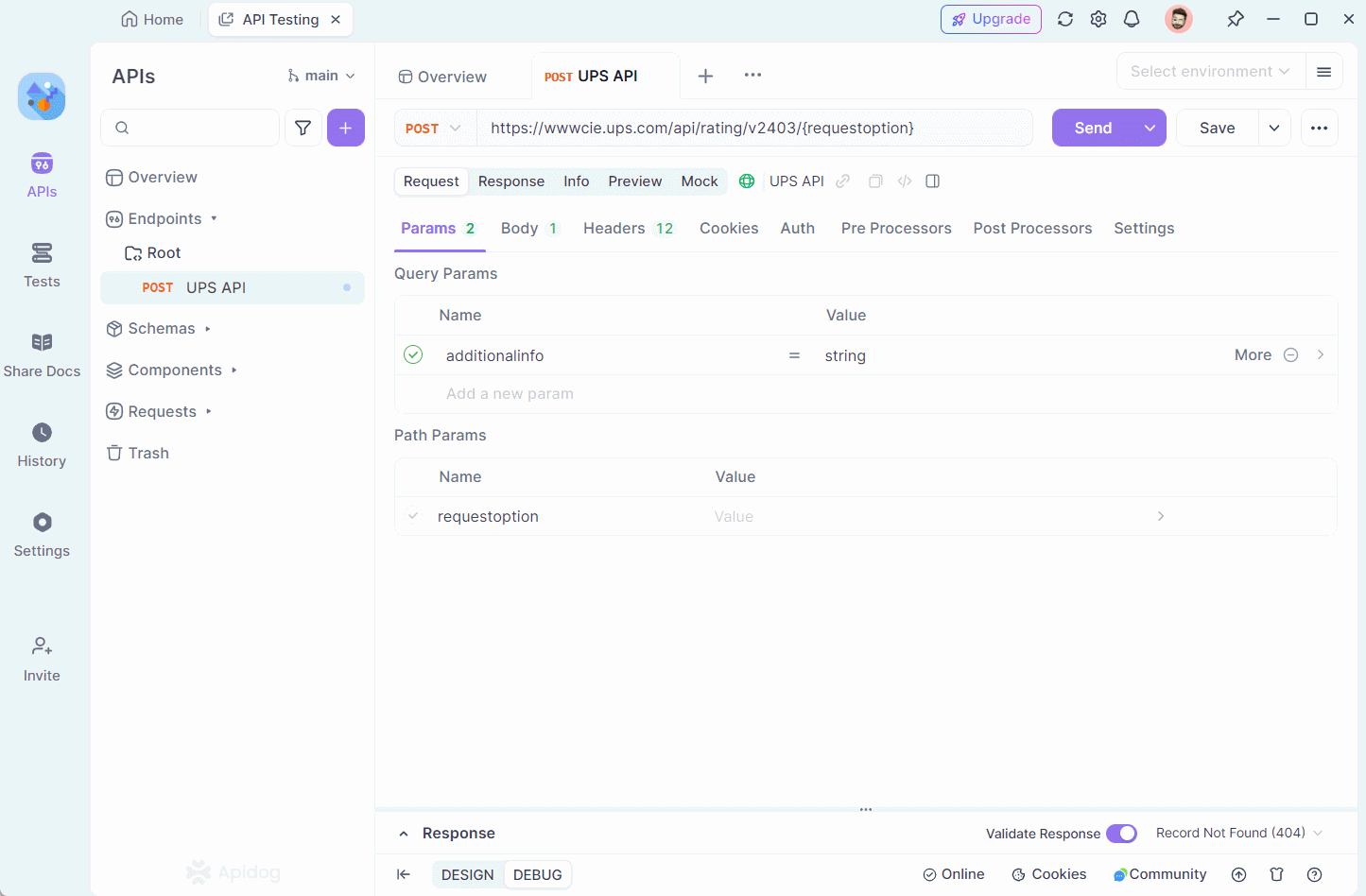Switch to the Cookies tab
Viewport: 1366px width, 896px height.
tap(729, 228)
